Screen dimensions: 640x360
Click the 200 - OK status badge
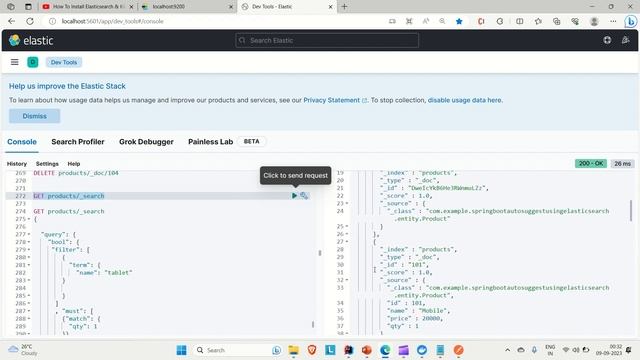point(591,163)
